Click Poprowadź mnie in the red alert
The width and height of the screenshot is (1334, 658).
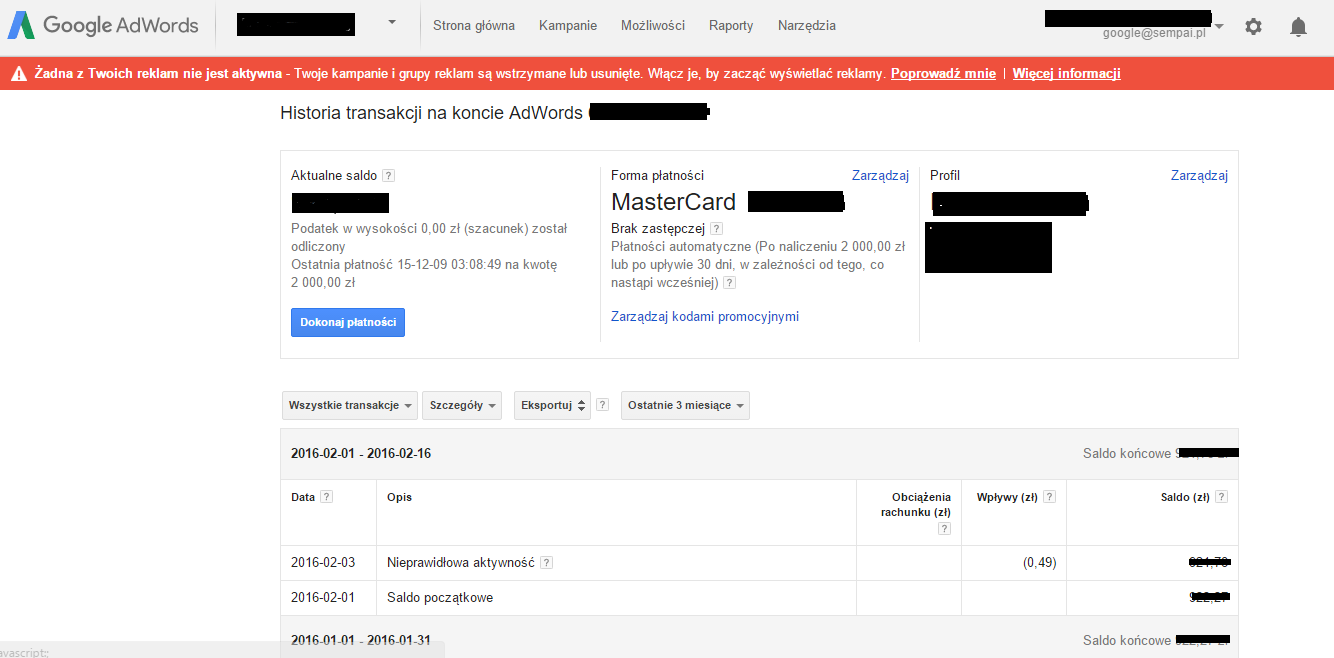click(x=943, y=73)
